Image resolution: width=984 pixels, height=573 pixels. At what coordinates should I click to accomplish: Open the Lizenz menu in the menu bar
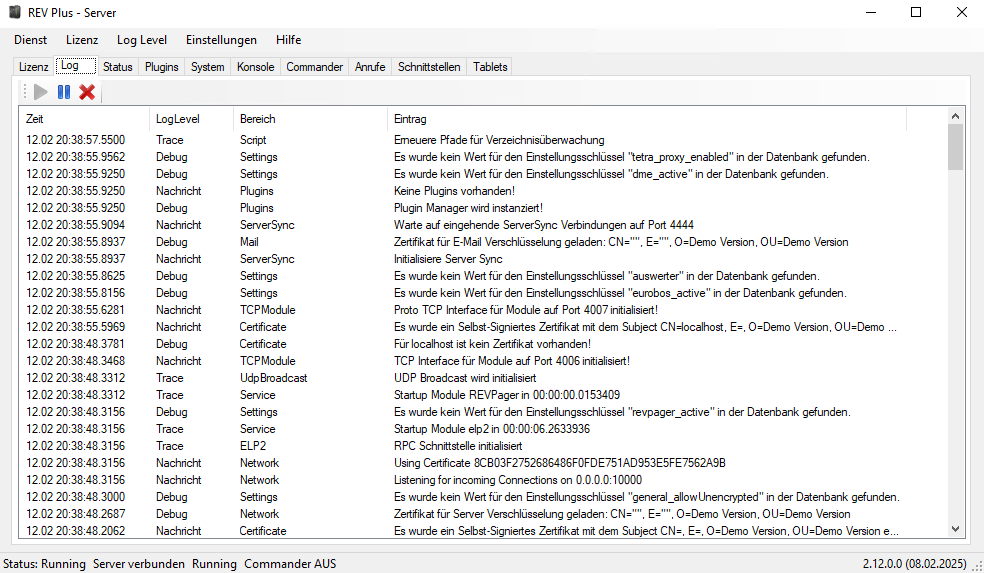click(82, 40)
